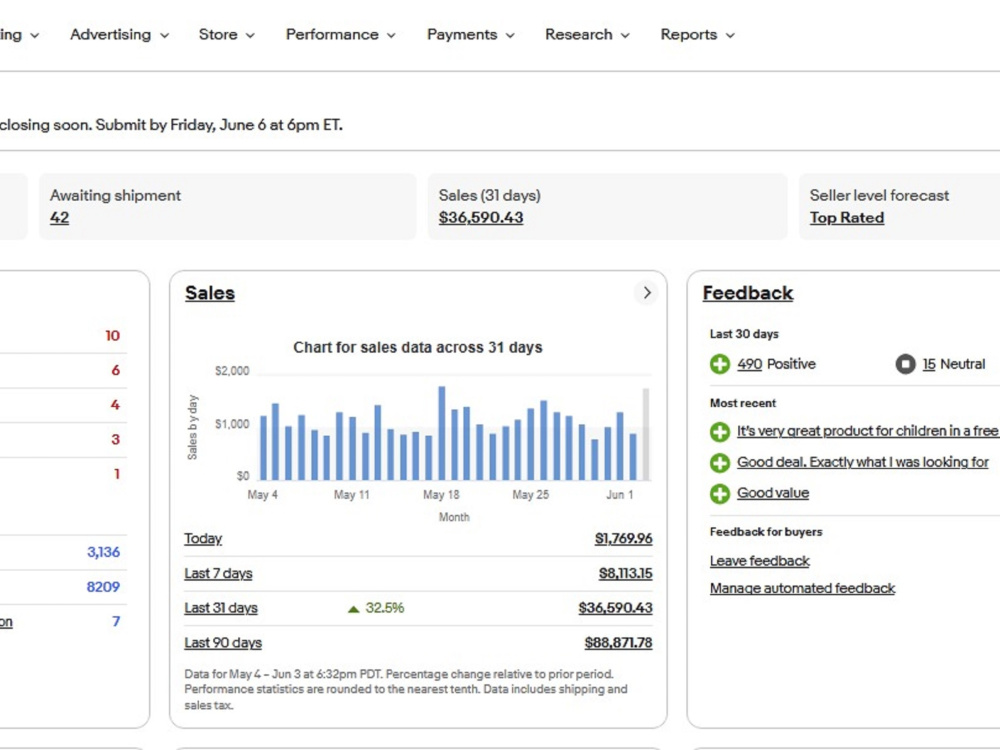Click the Sales card arrow button
The height and width of the screenshot is (750, 1000).
(x=646, y=293)
